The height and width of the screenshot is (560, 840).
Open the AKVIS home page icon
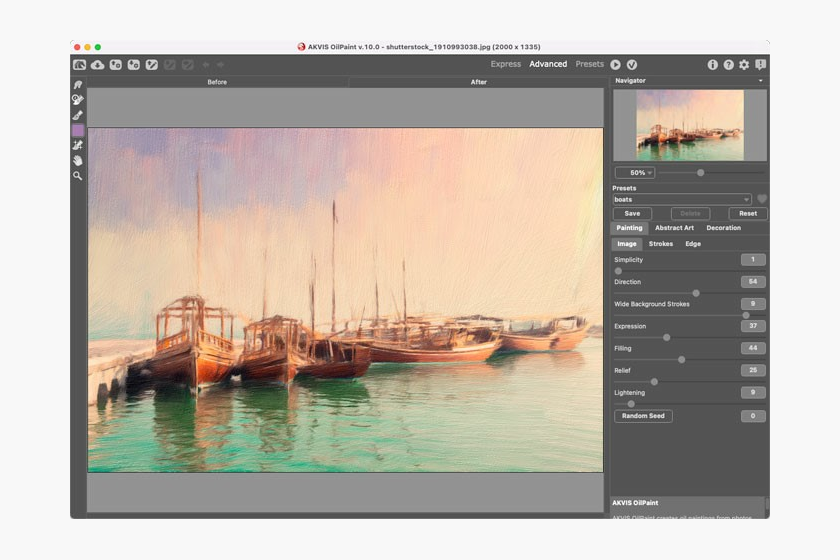79,65
